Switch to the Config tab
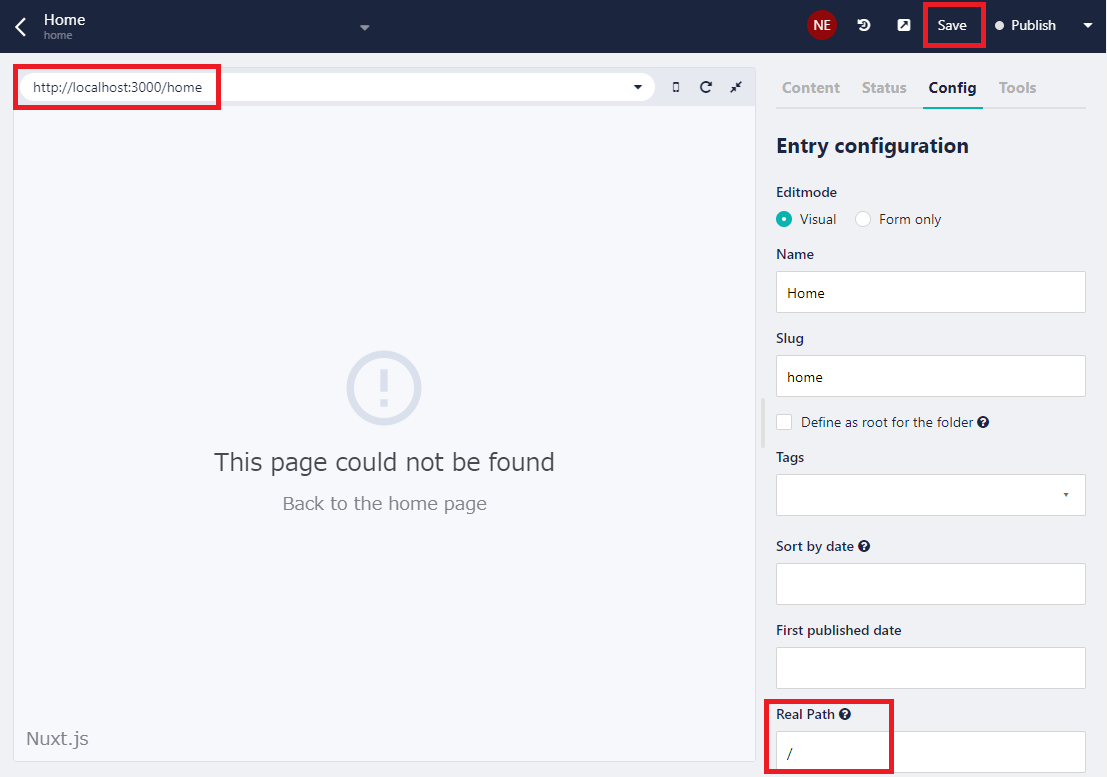The width and height of the screenshot is (1107, 777). pos(952,88)
